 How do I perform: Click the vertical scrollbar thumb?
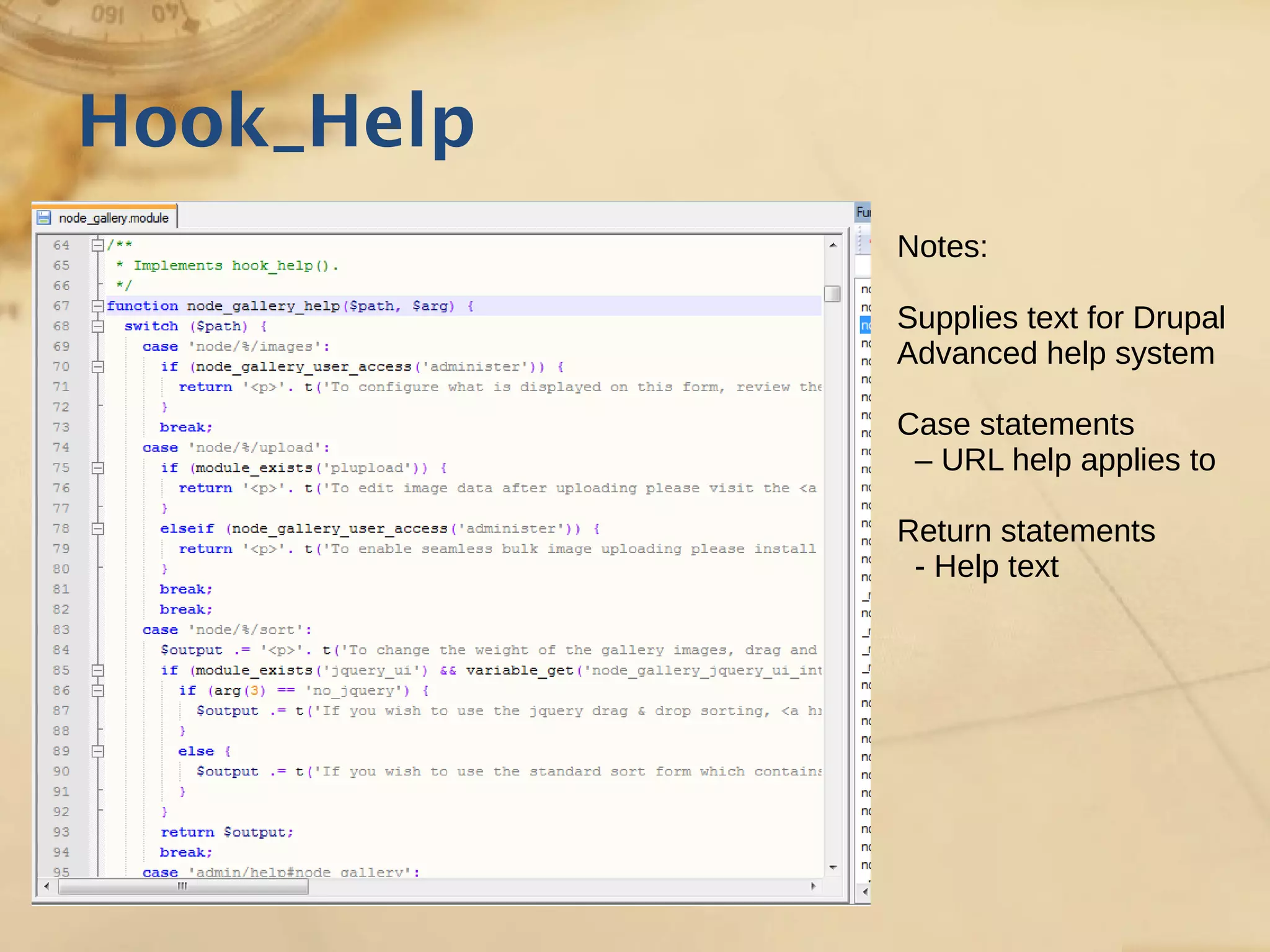[x=833, y=293]
